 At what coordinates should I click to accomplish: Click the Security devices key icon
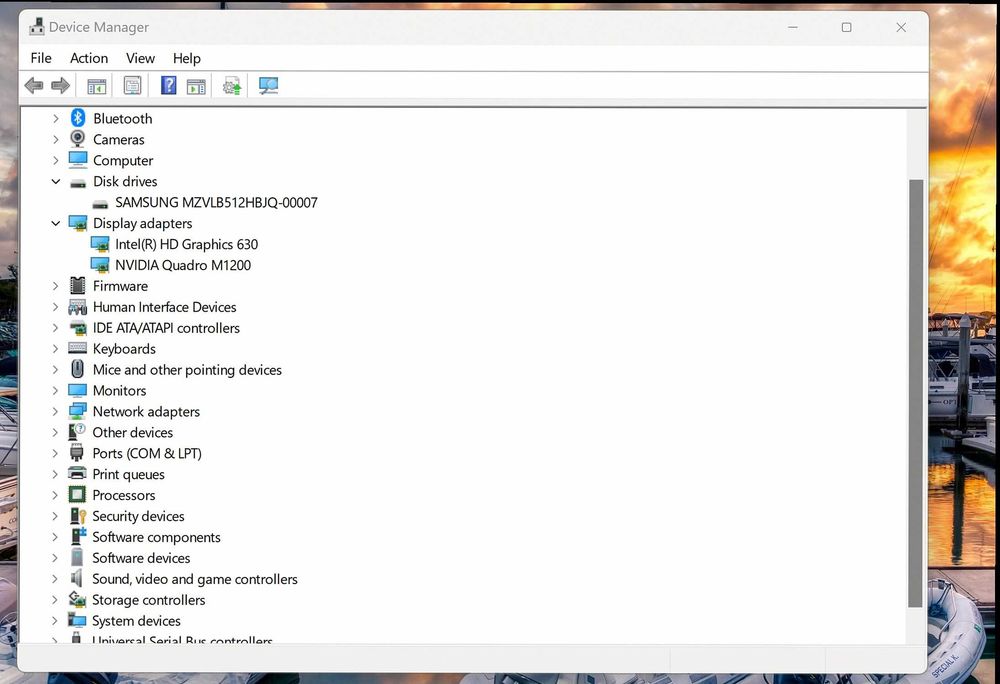(x=78, y=516)
